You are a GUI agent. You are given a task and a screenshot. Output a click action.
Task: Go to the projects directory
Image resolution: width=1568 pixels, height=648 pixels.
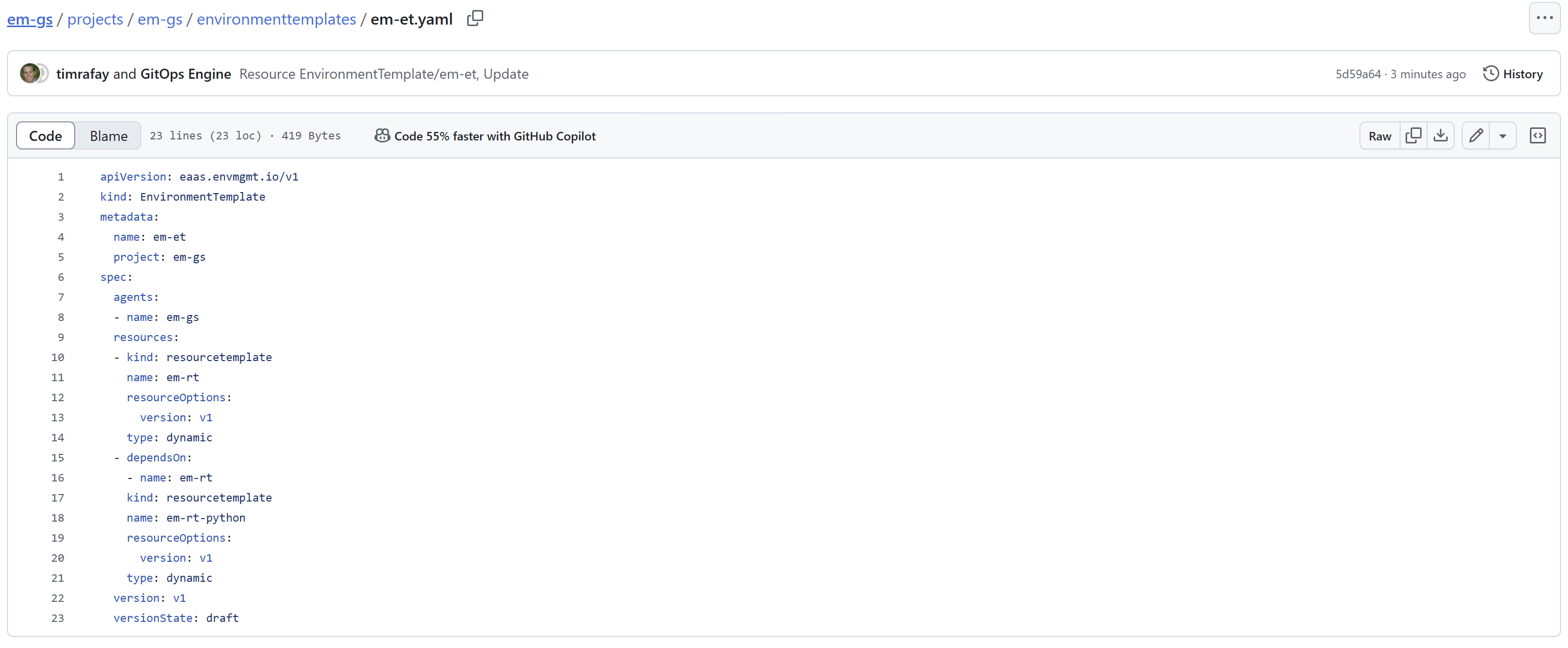[x=95, y=19]
